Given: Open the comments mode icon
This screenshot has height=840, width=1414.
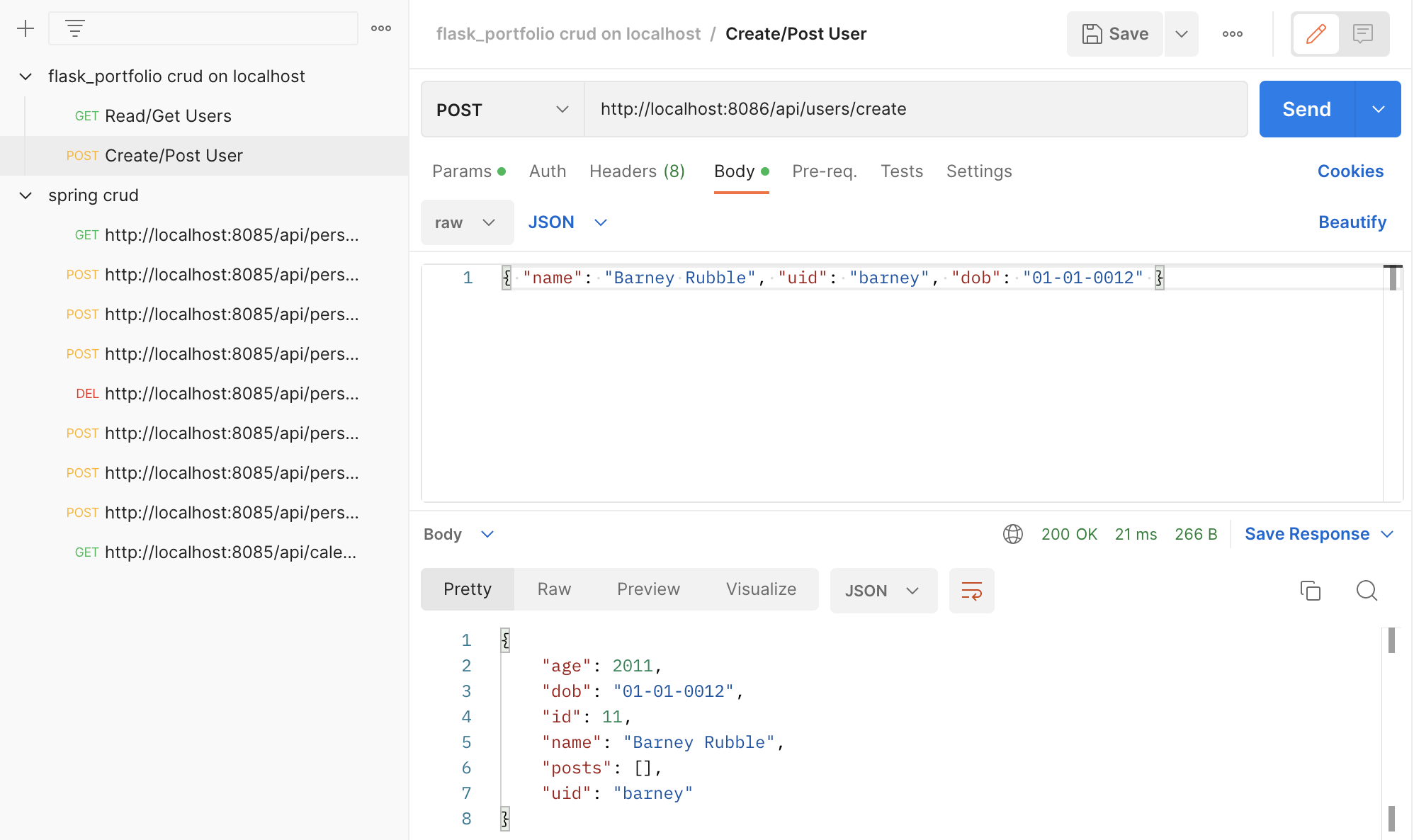Looking at the screenshot, I should 1362,34.
